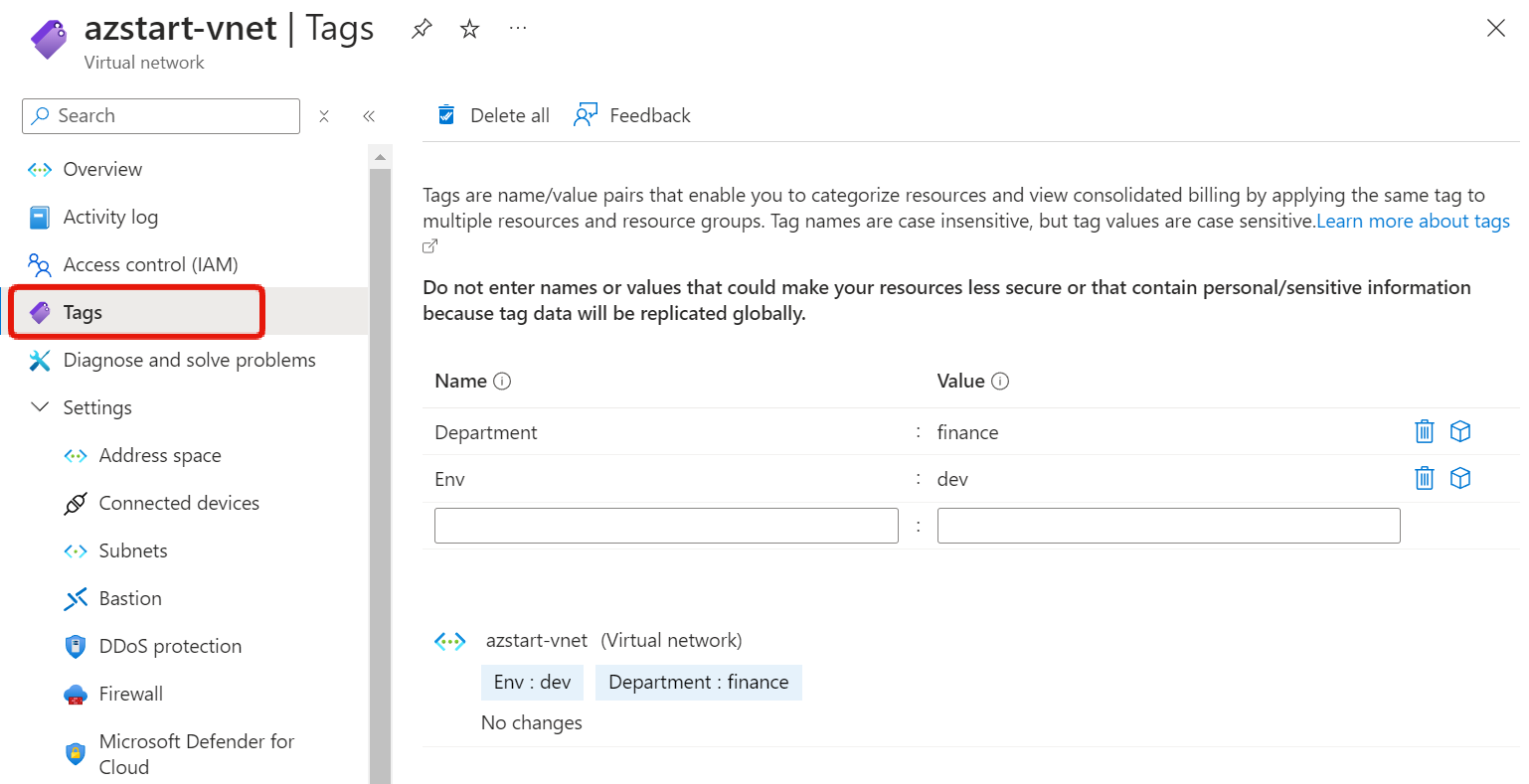This screenshot has width=1529, height=784.
Task: Click the empty tag Name input field
Action: pyautogui.click(x=666, y=526)
